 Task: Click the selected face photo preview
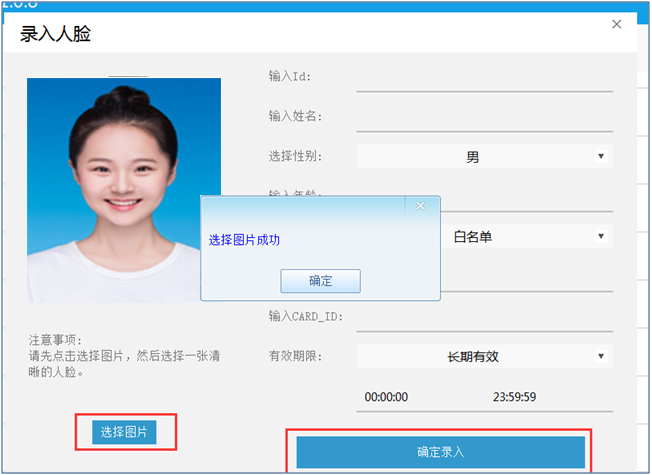[x=123, y=190]
